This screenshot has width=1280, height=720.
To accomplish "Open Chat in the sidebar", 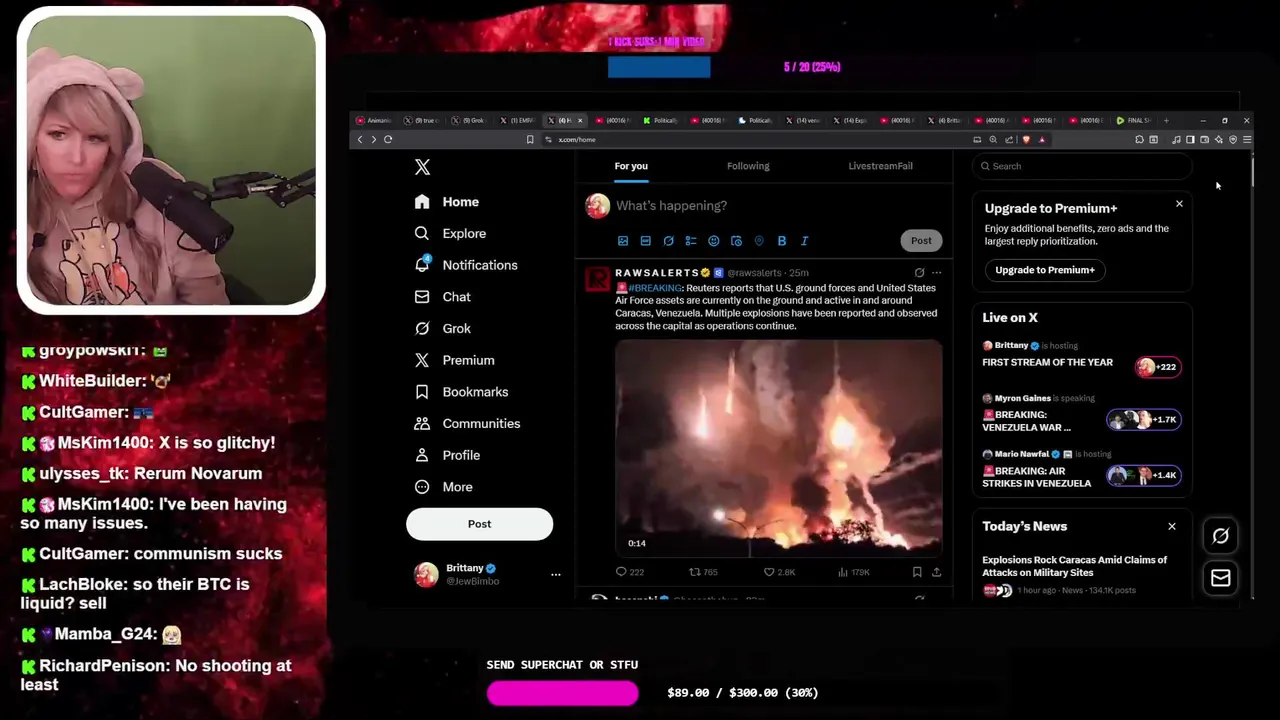I will point(443,297).
